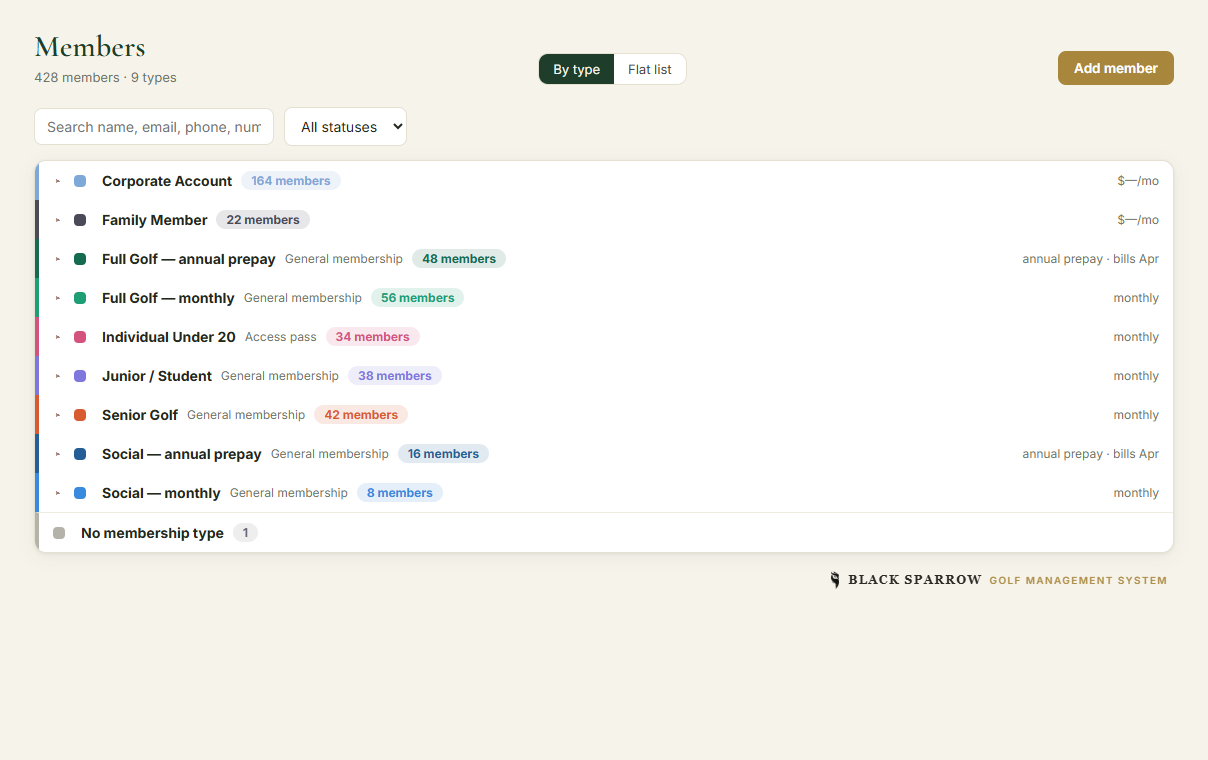
Task: Click the 34 members badge
Action: [x=373, y=337]
